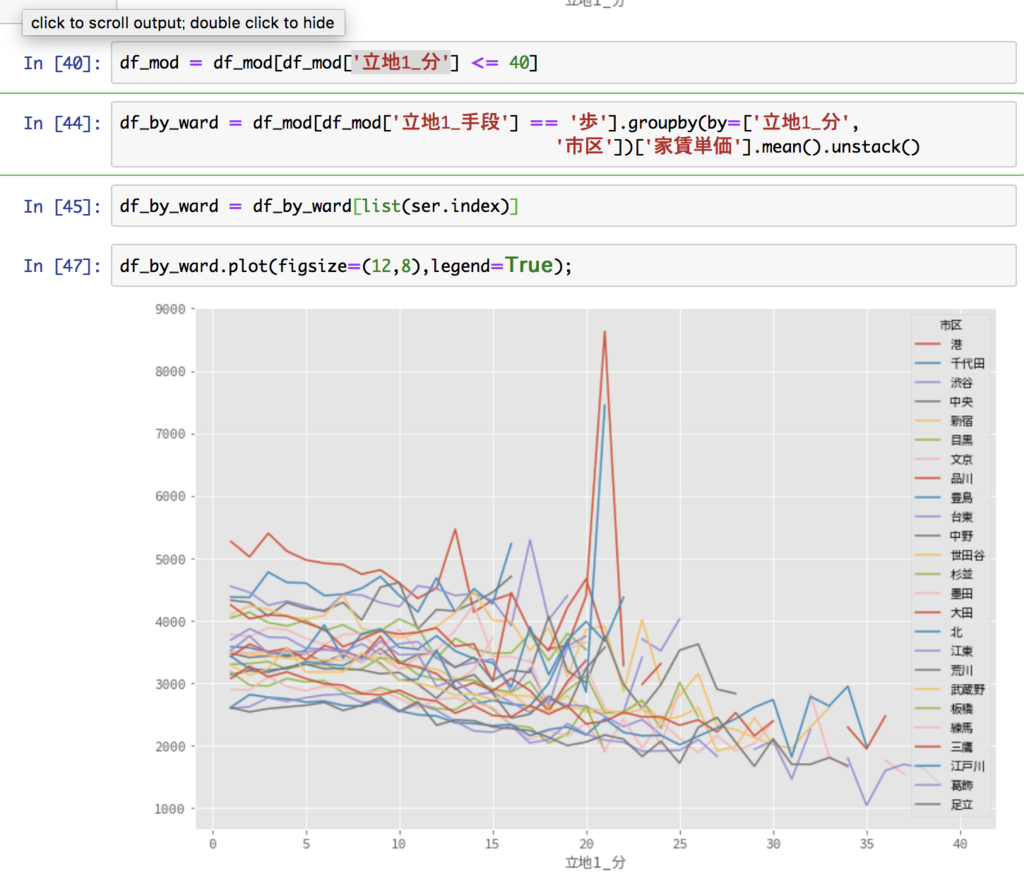Click the 40 x-axis tick label
The image size is (1024, 886).
(x=960, y=844)
